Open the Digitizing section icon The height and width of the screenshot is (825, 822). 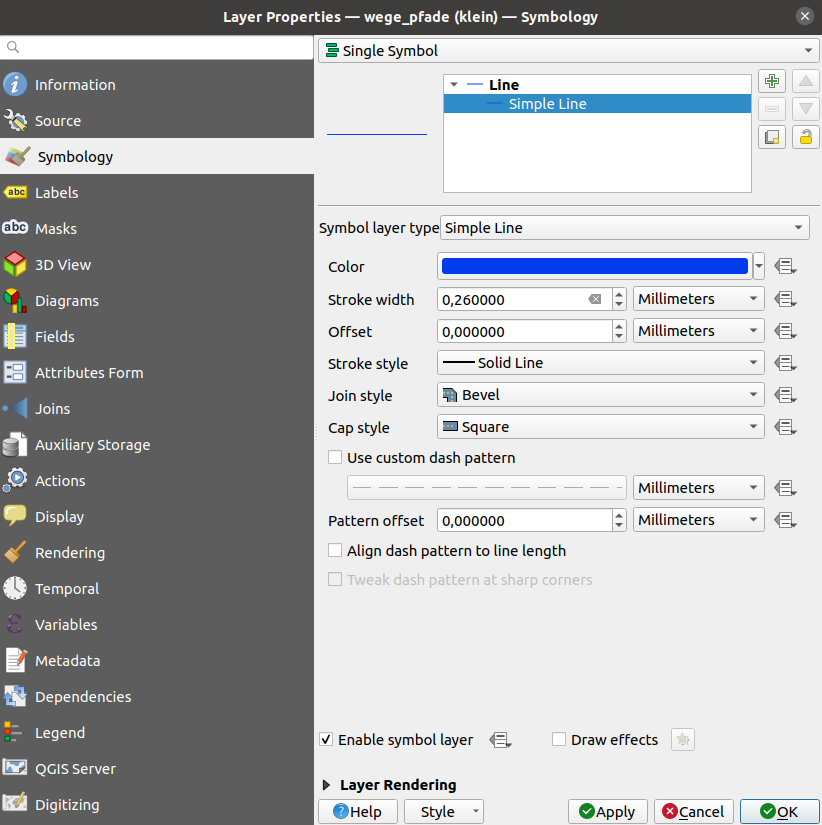click(x=15, y=804)
